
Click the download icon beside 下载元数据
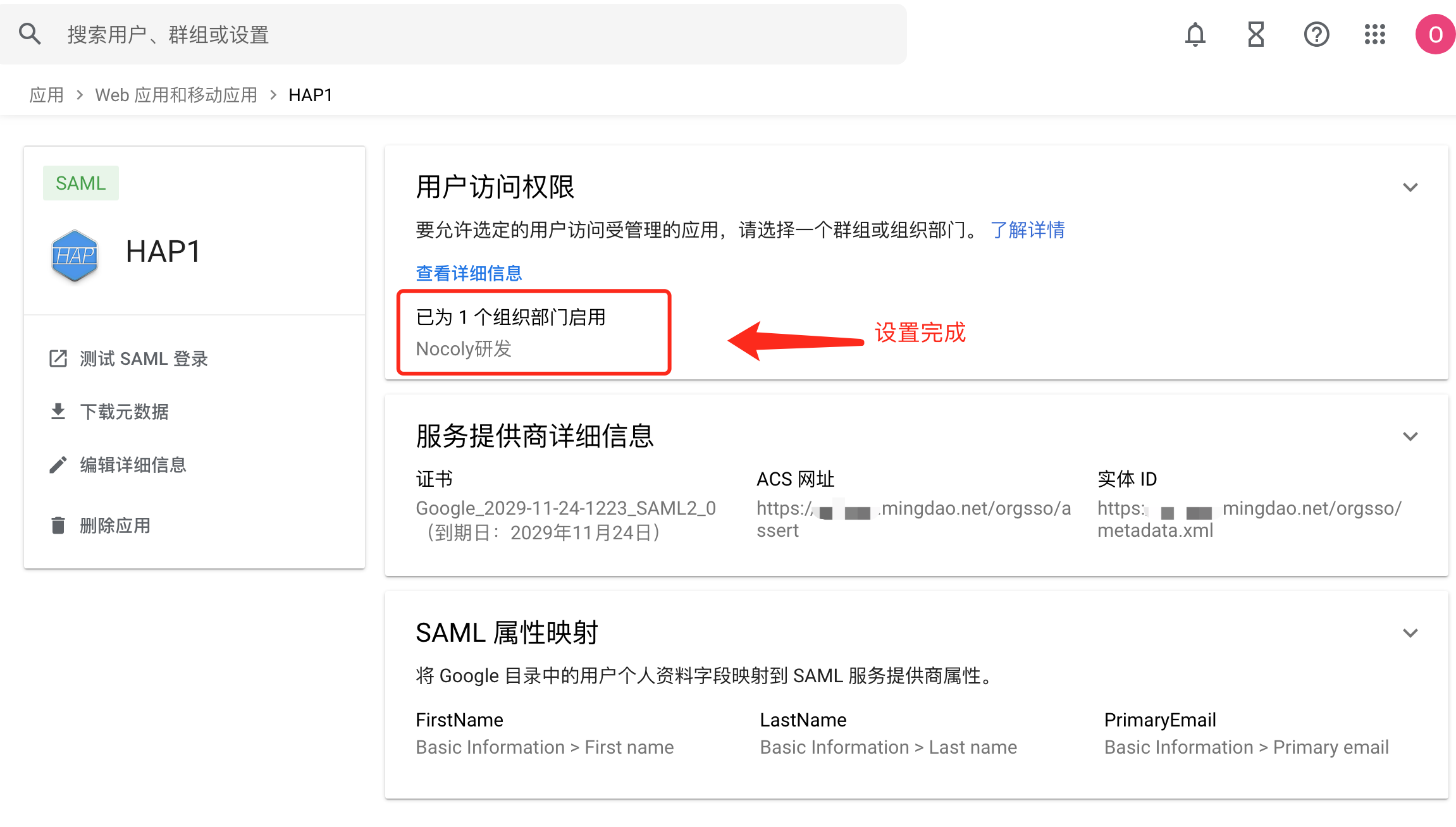click(58, 412)
